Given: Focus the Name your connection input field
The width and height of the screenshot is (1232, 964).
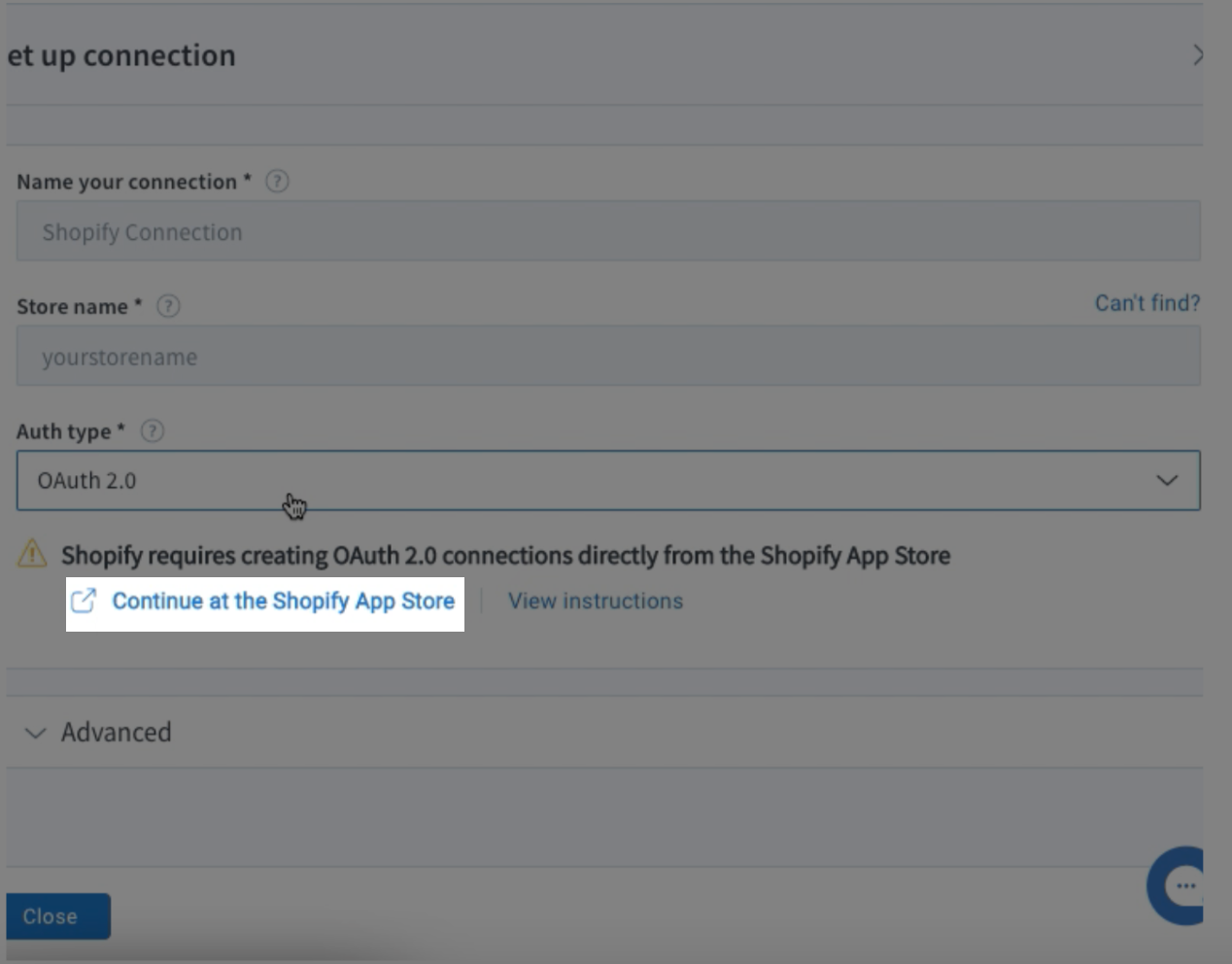Looking at the screenshot, I should click(x=608, y=231).
